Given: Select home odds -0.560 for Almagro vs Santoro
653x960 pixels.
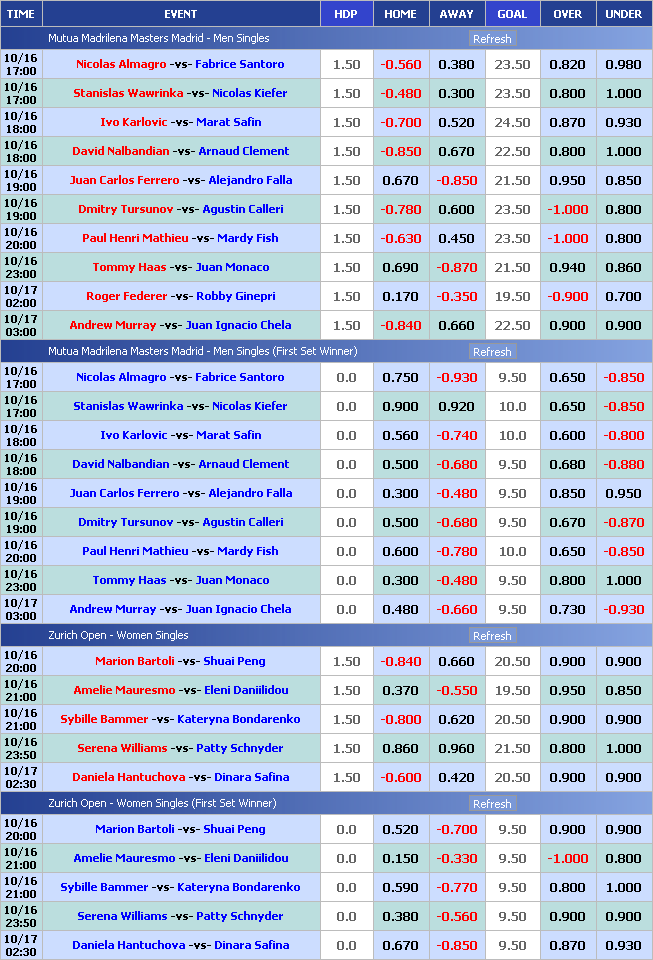Looking at the screenshot, I should pyautogui.click(x=400, y=64).
